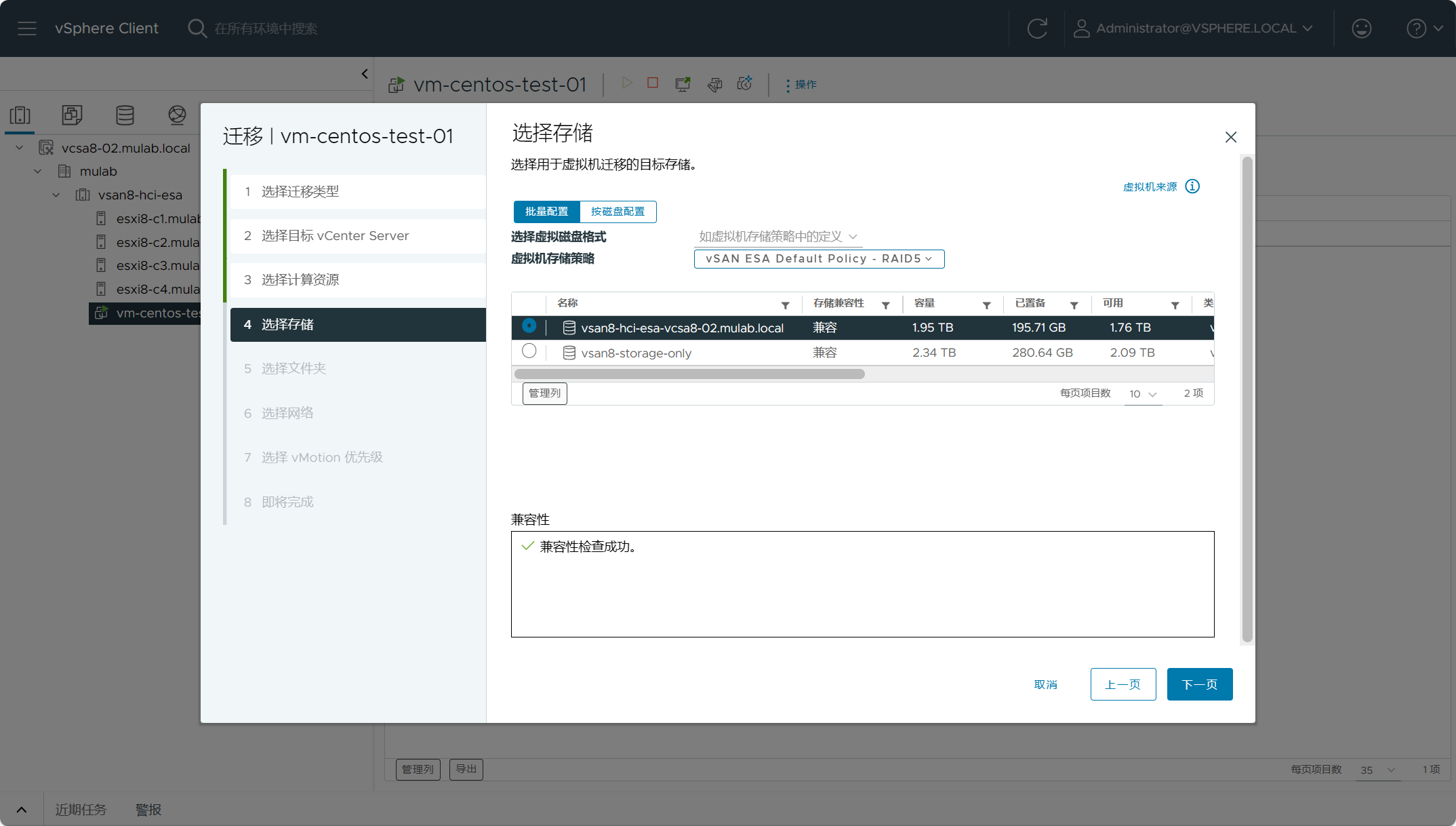Focus the global search input field
Image resolution: width=1456 pixels, height=826 pixels.
266,28
